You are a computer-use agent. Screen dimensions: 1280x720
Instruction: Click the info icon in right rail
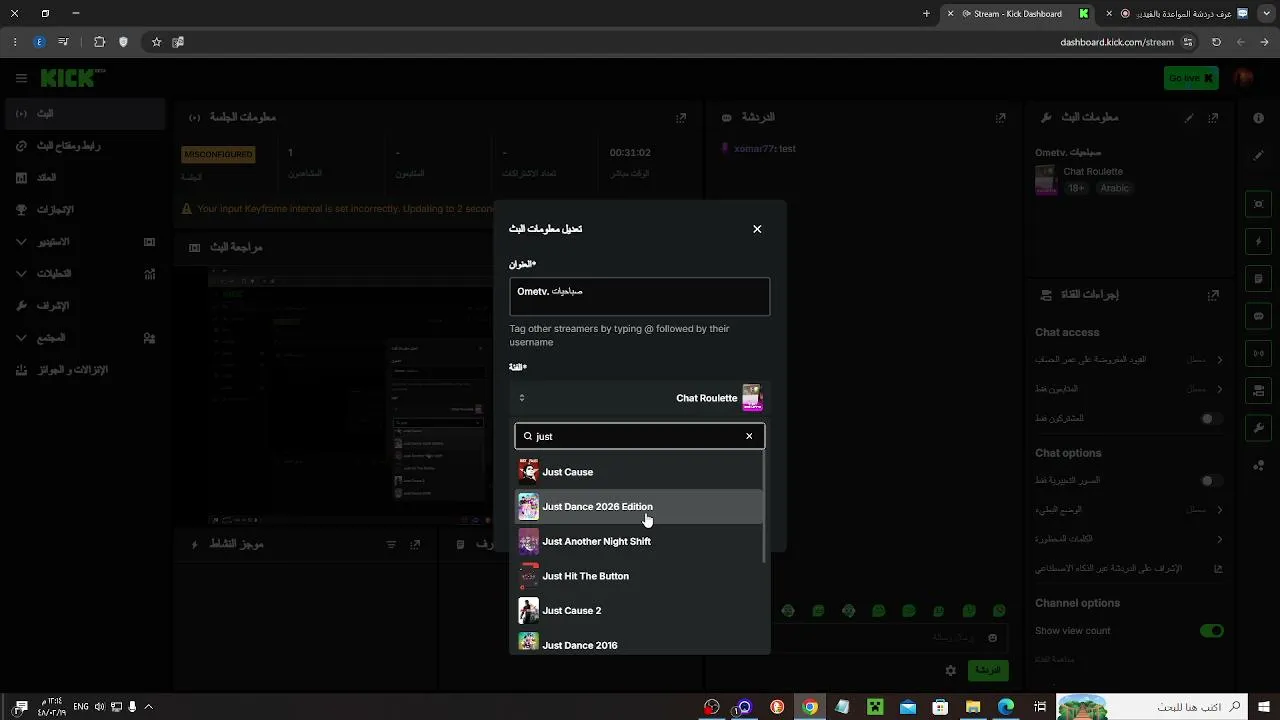pyautogui.click(x=1259, y=118)
